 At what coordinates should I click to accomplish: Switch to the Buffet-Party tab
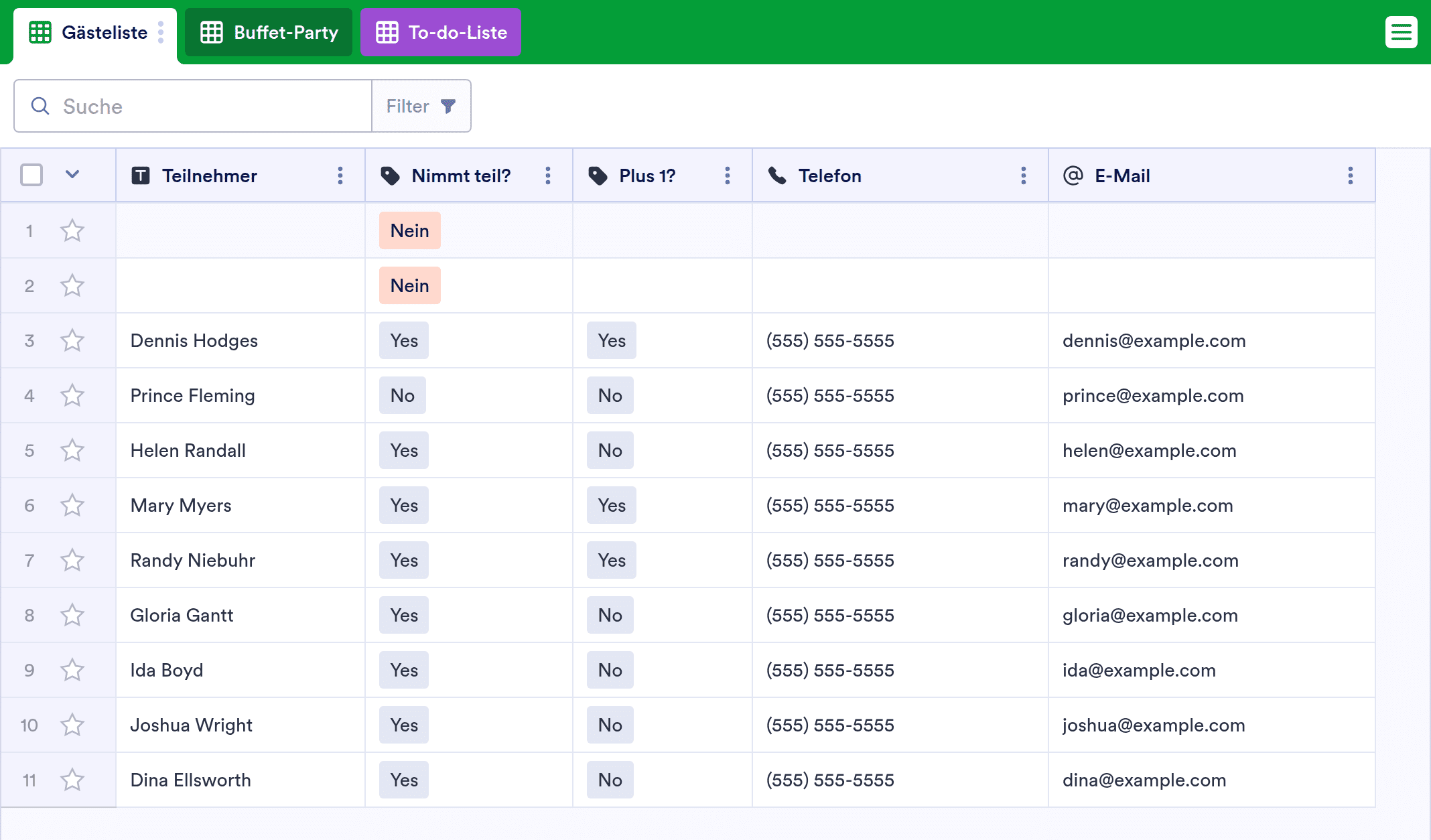pos(269,32)
